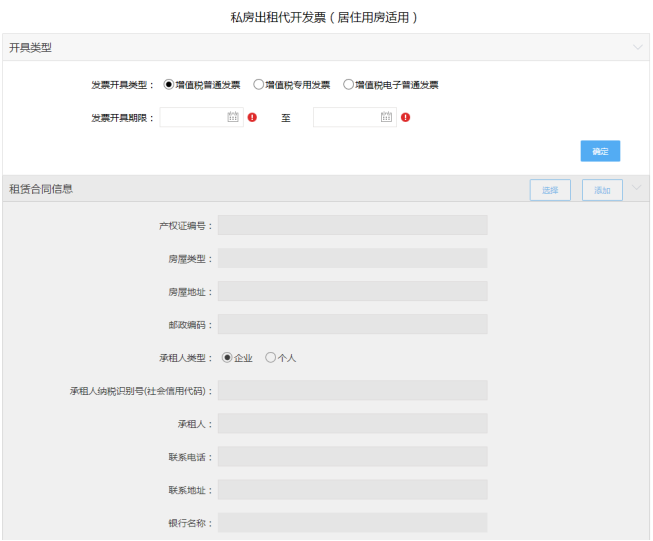Click the 至 text between dates
Screen dimensions: 653x541
[x=286, y=118]
